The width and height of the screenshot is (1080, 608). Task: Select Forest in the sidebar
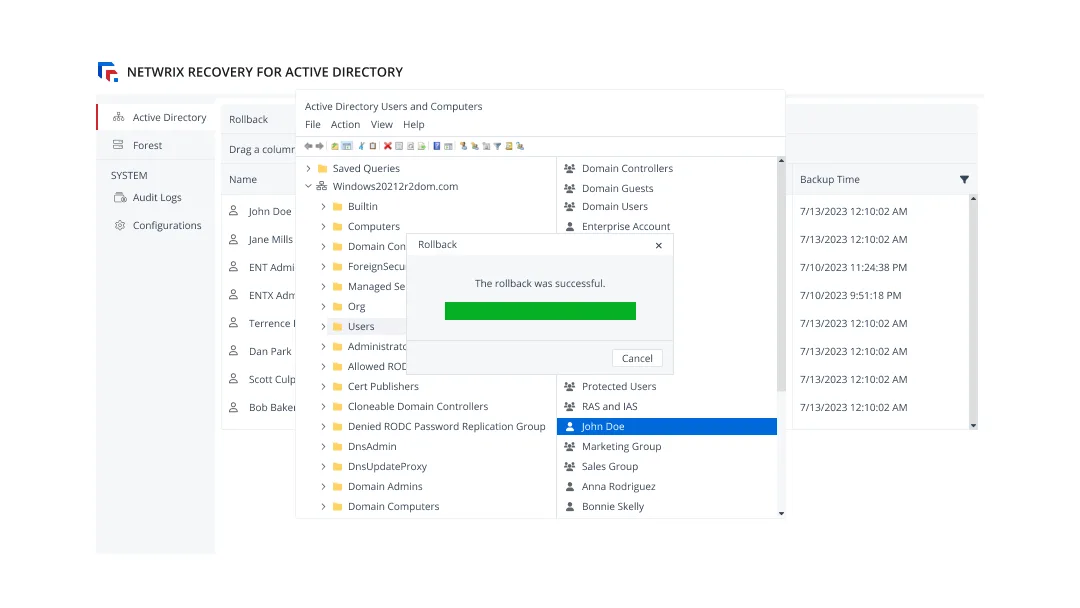(156, 145)
